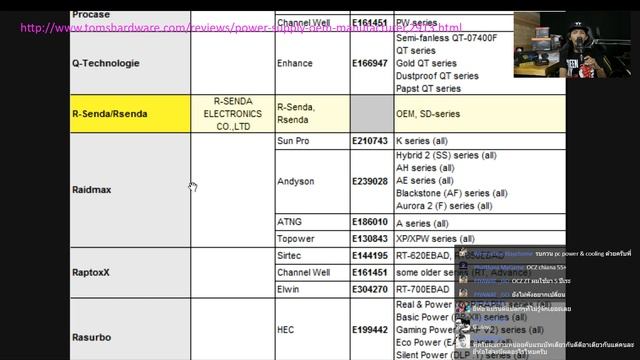Screen dimensions: 640x360
Task: Select UL number E304270
Action: (x=370, y=289)
